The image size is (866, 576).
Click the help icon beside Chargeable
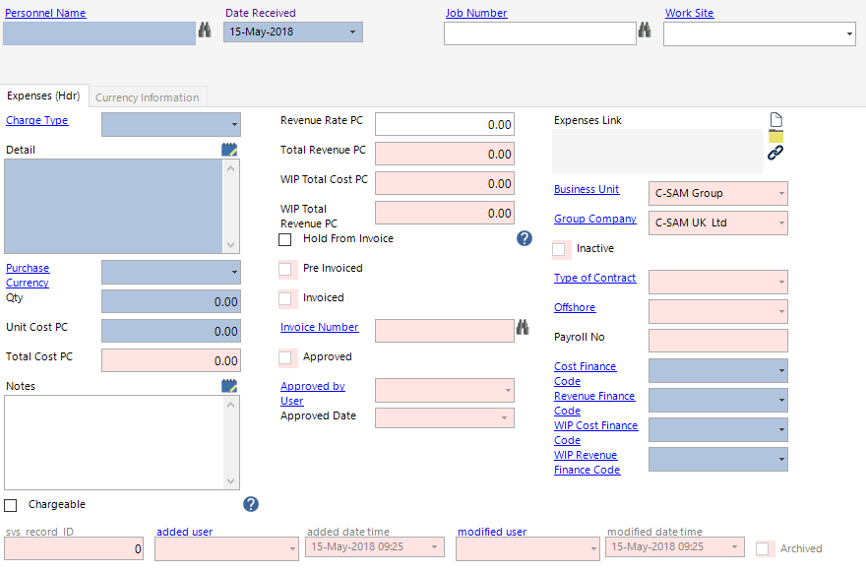point(251,504)
